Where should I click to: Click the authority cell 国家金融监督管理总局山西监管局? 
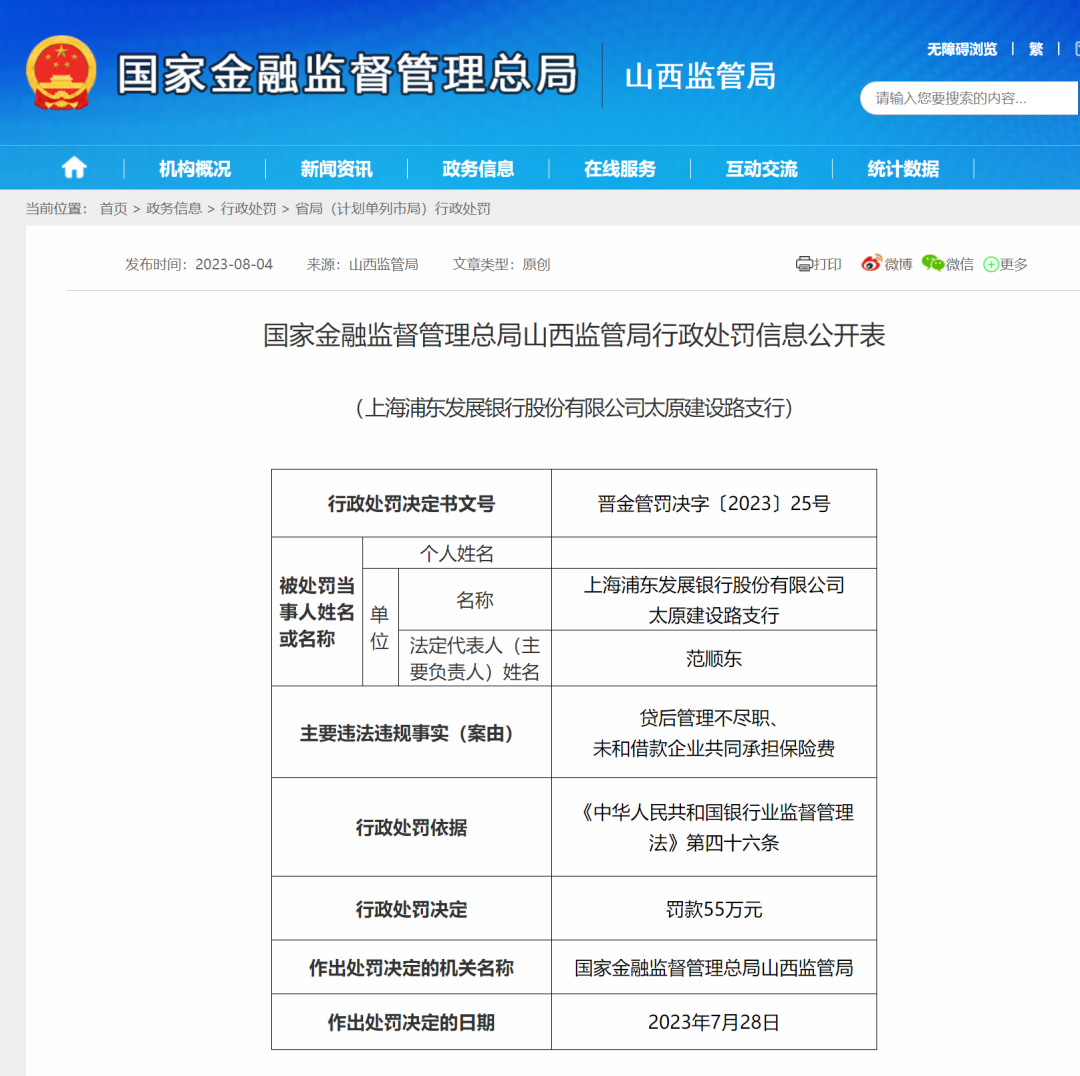(714, 967)
